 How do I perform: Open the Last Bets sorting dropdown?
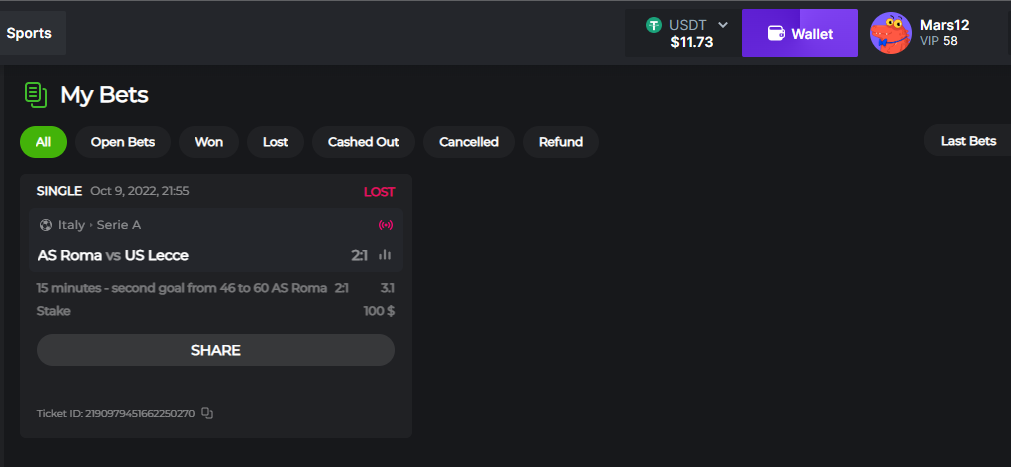pos(967,141)
